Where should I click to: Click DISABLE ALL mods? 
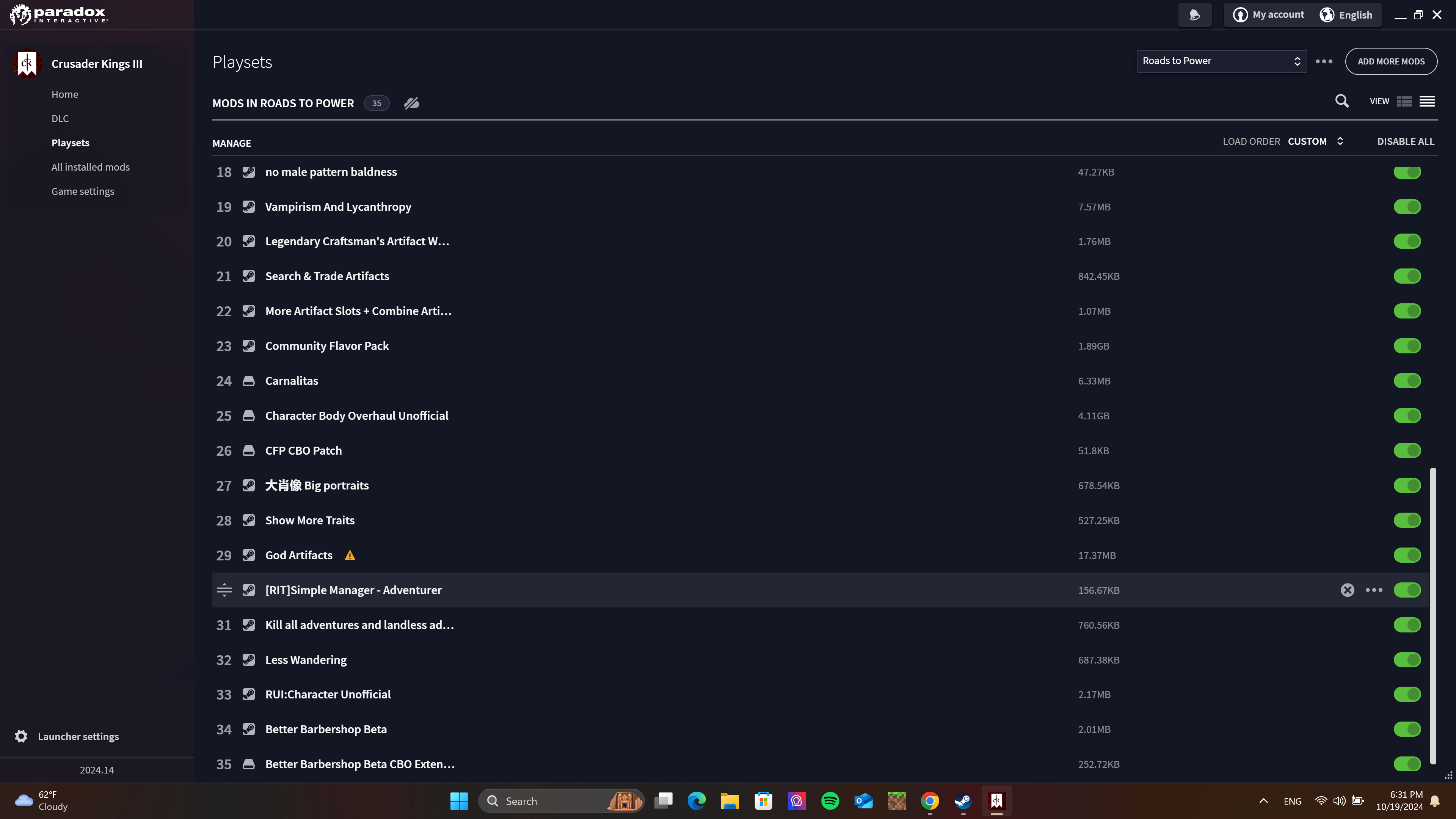1406,141
